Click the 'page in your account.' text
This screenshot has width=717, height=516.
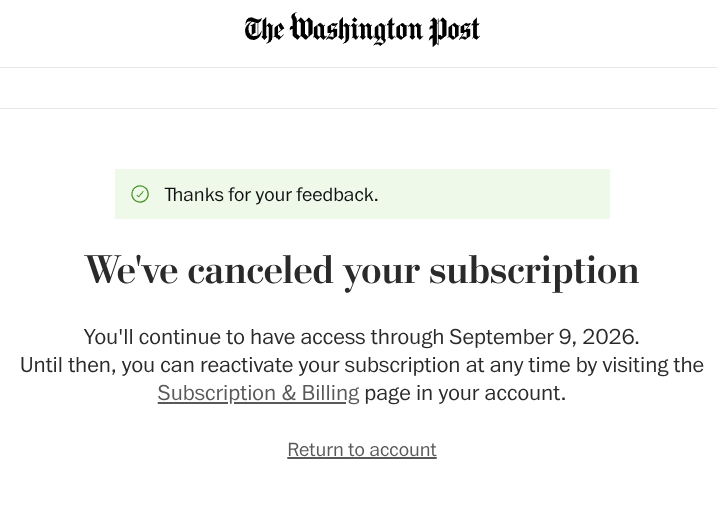click(x=465, y=393)
